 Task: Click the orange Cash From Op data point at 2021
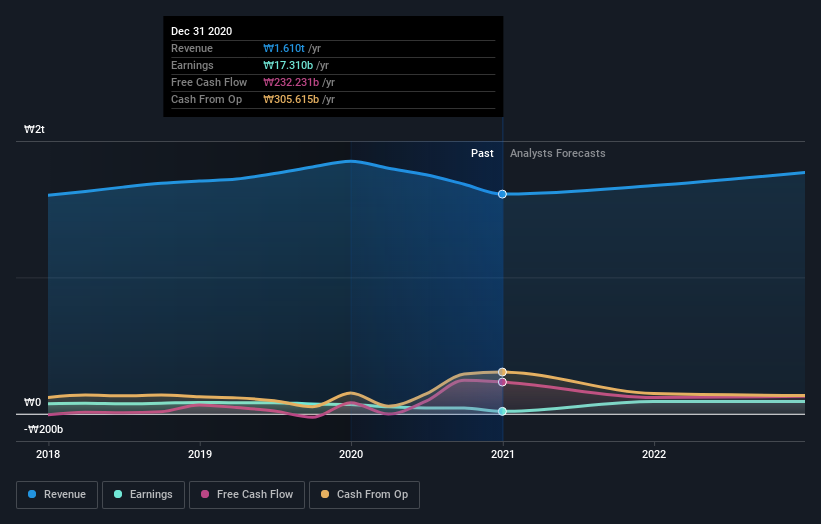[x=502, y=372]
